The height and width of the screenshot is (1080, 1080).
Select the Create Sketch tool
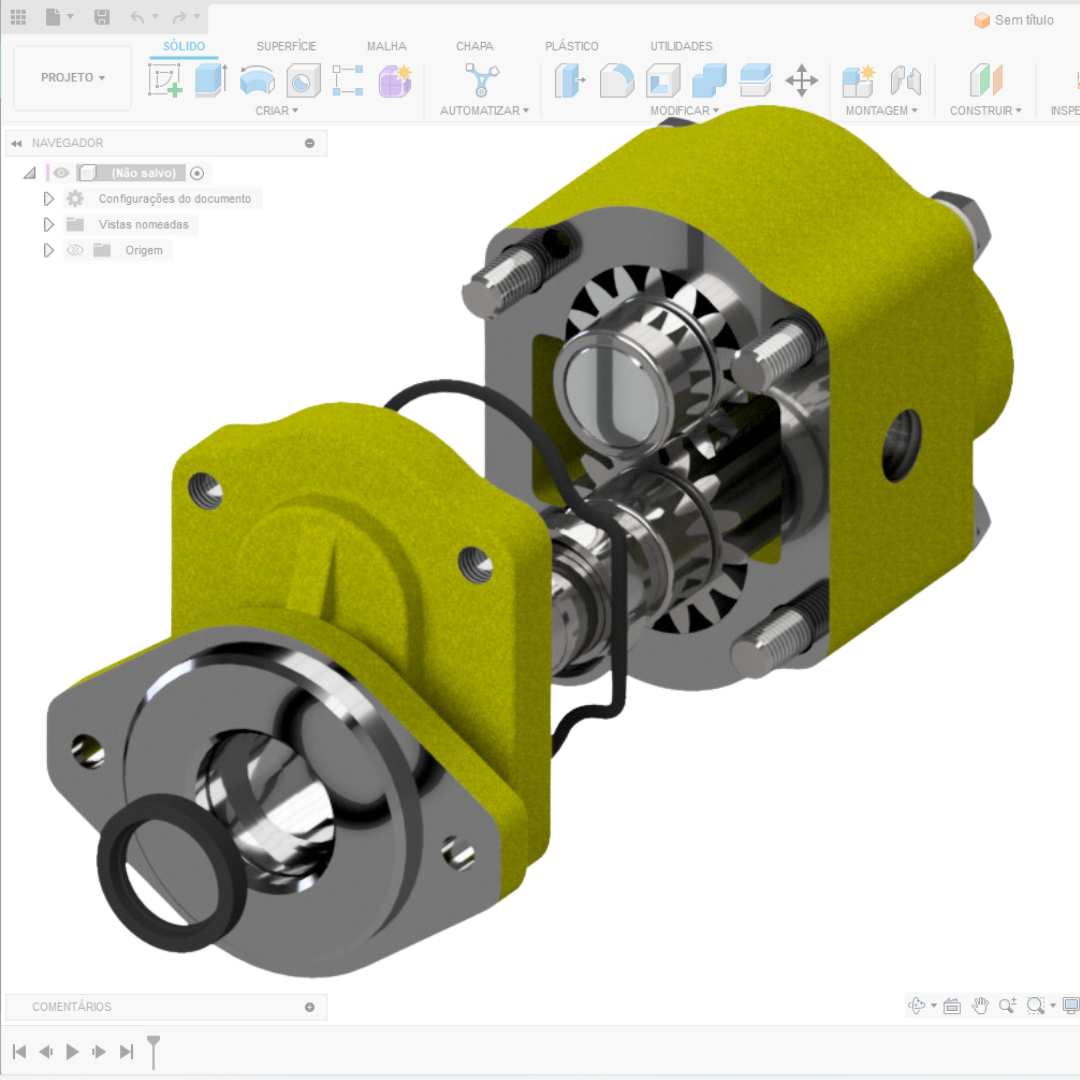pos(165,80)
